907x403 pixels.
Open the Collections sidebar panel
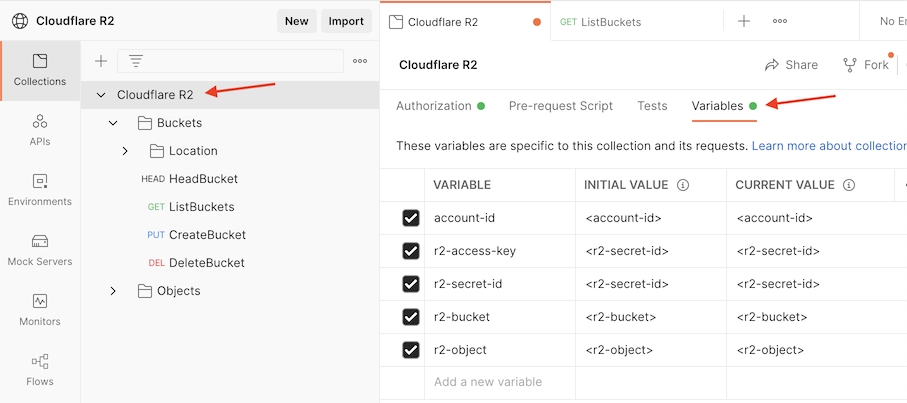click(40, 70)
